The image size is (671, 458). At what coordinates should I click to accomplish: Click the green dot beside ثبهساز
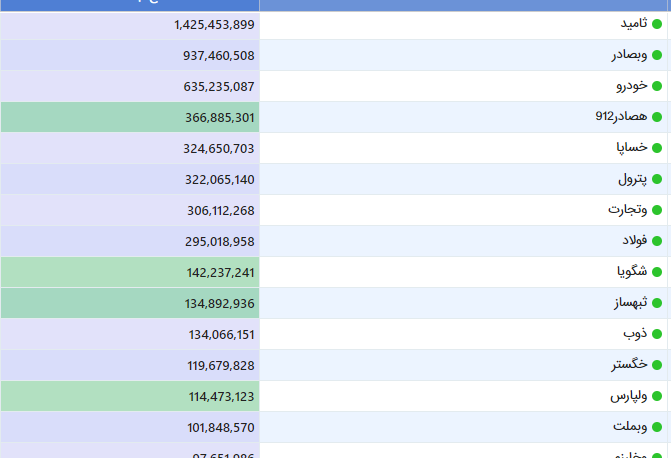(657, 303)
